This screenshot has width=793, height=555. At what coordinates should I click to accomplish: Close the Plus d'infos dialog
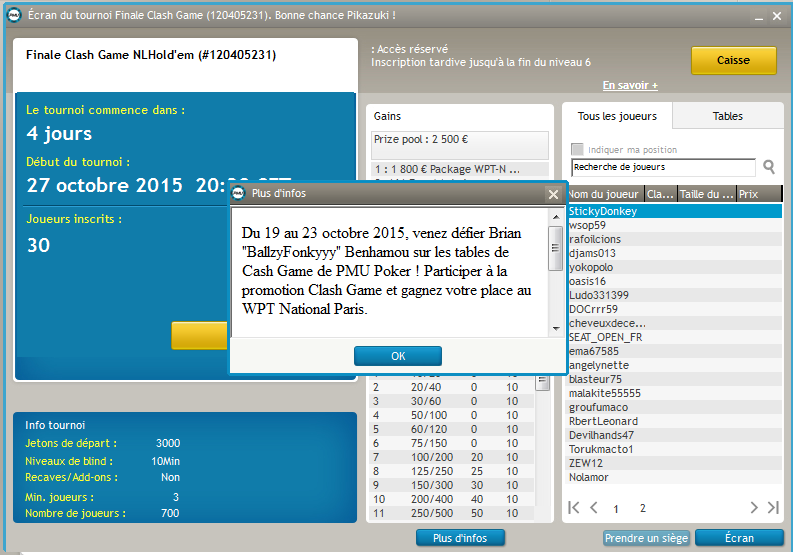(x=553, y=194)
